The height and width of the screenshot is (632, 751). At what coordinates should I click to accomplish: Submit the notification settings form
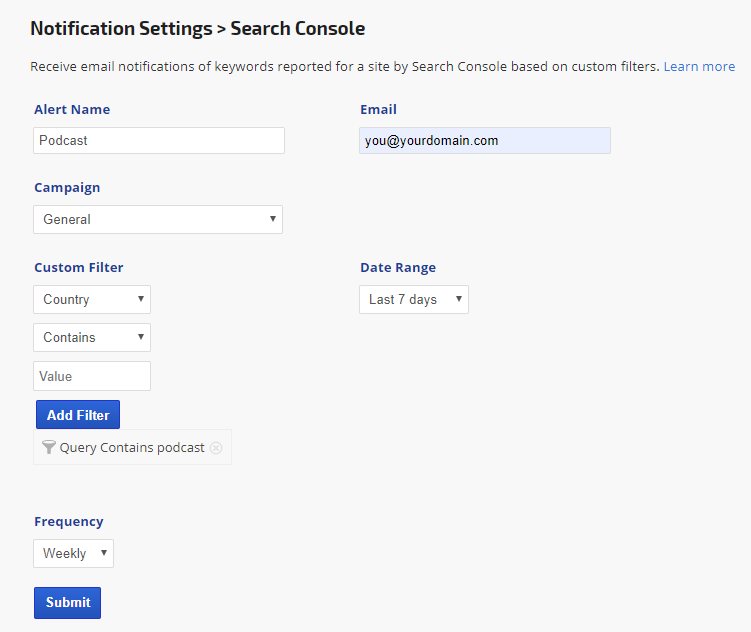point(67,602)
